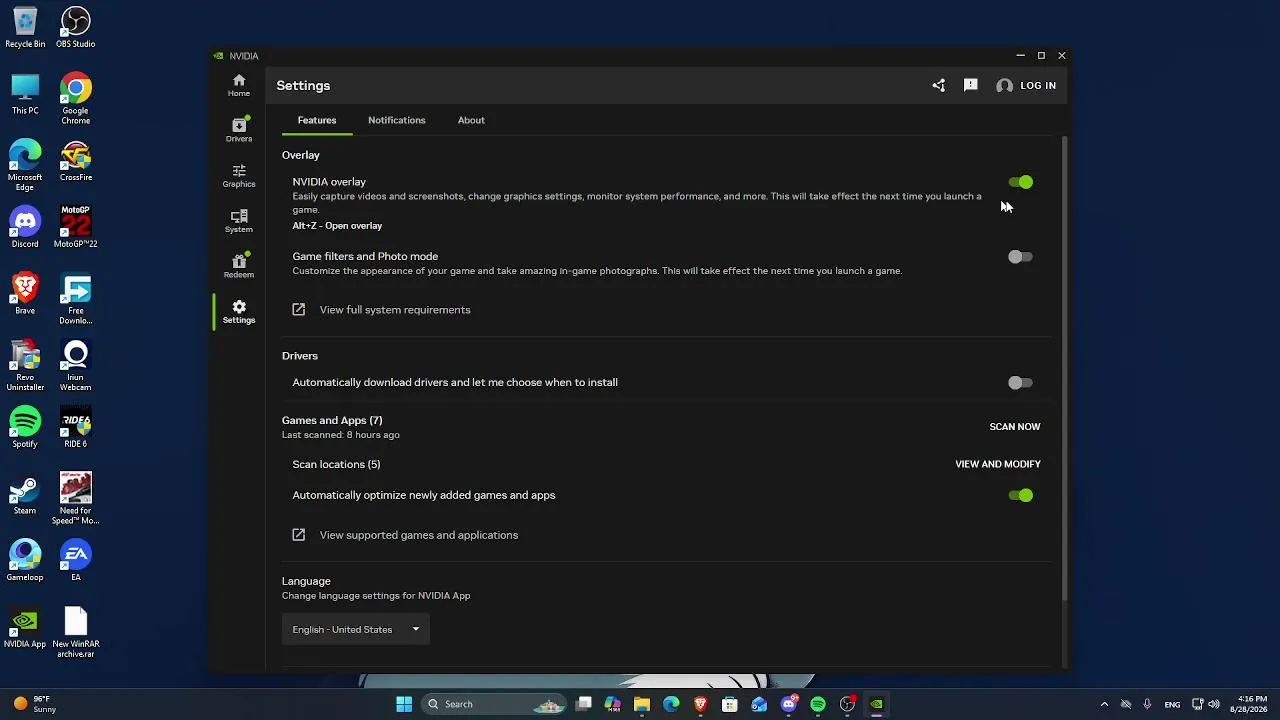Image resolution: width=1280 pixels, height=720 pixels.
Task: Open View full system requirements link
Action: point(395,310)
